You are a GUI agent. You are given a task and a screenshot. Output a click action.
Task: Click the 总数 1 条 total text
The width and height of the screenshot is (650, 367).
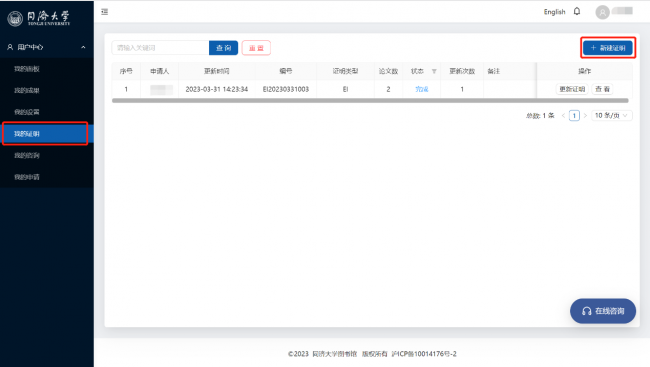click(x=540, y=116)
